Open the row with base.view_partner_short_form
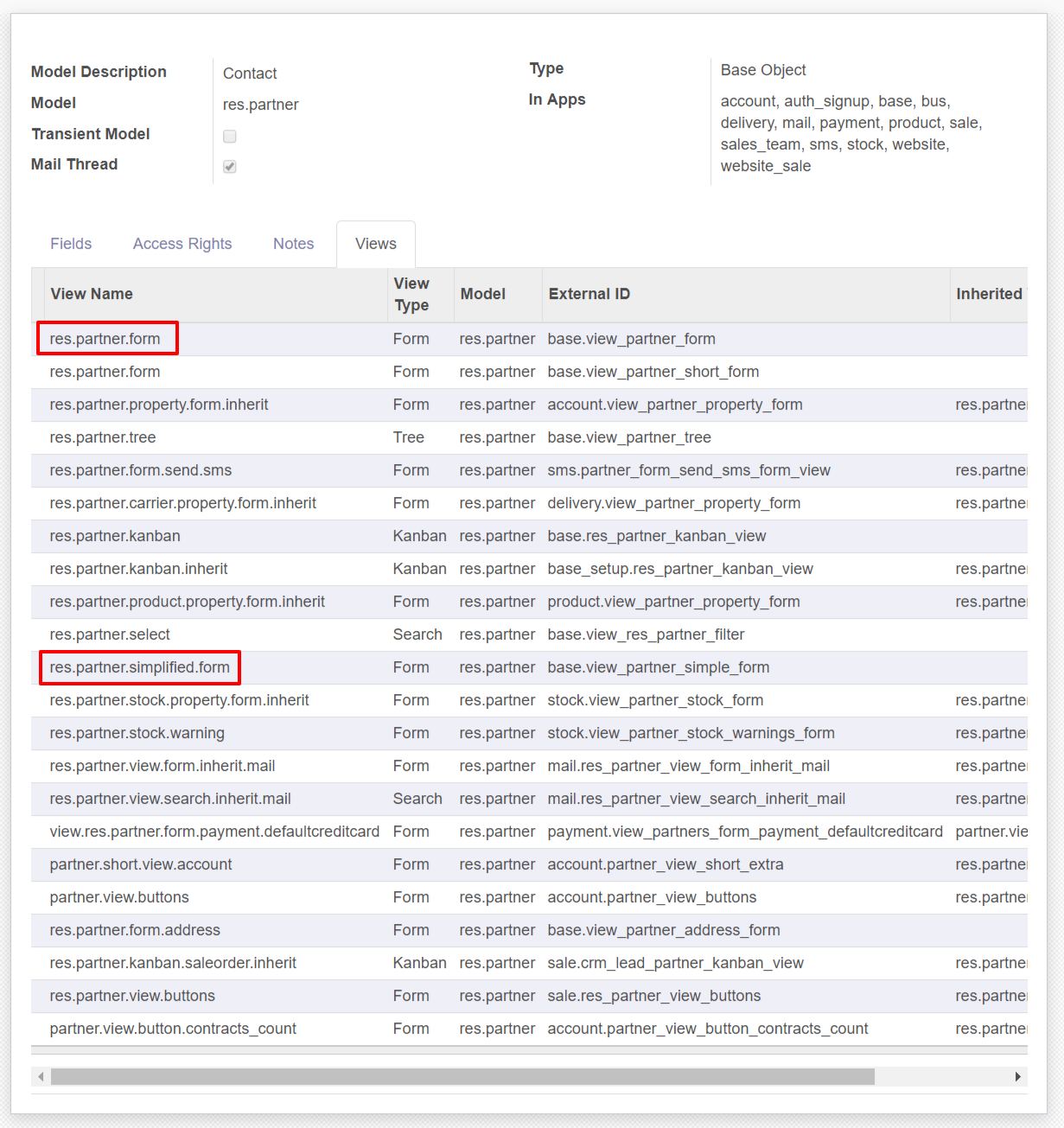 529,372
